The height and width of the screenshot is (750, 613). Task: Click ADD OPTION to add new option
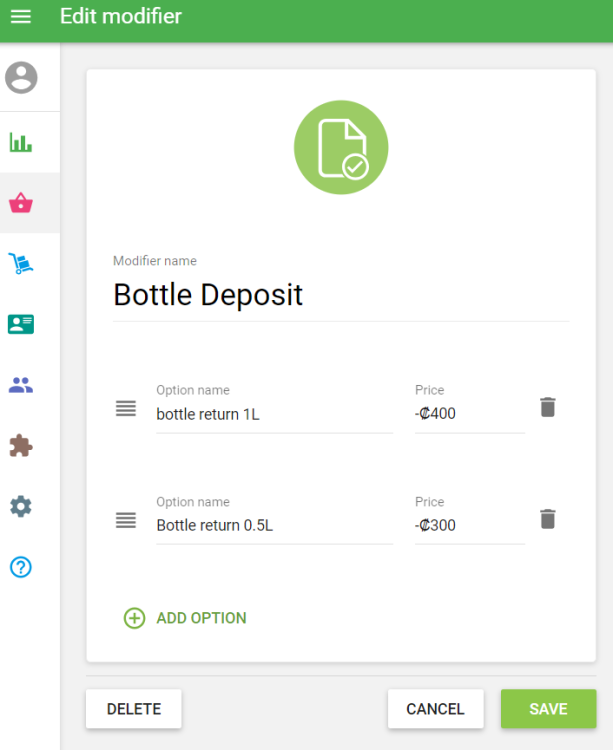186,618
